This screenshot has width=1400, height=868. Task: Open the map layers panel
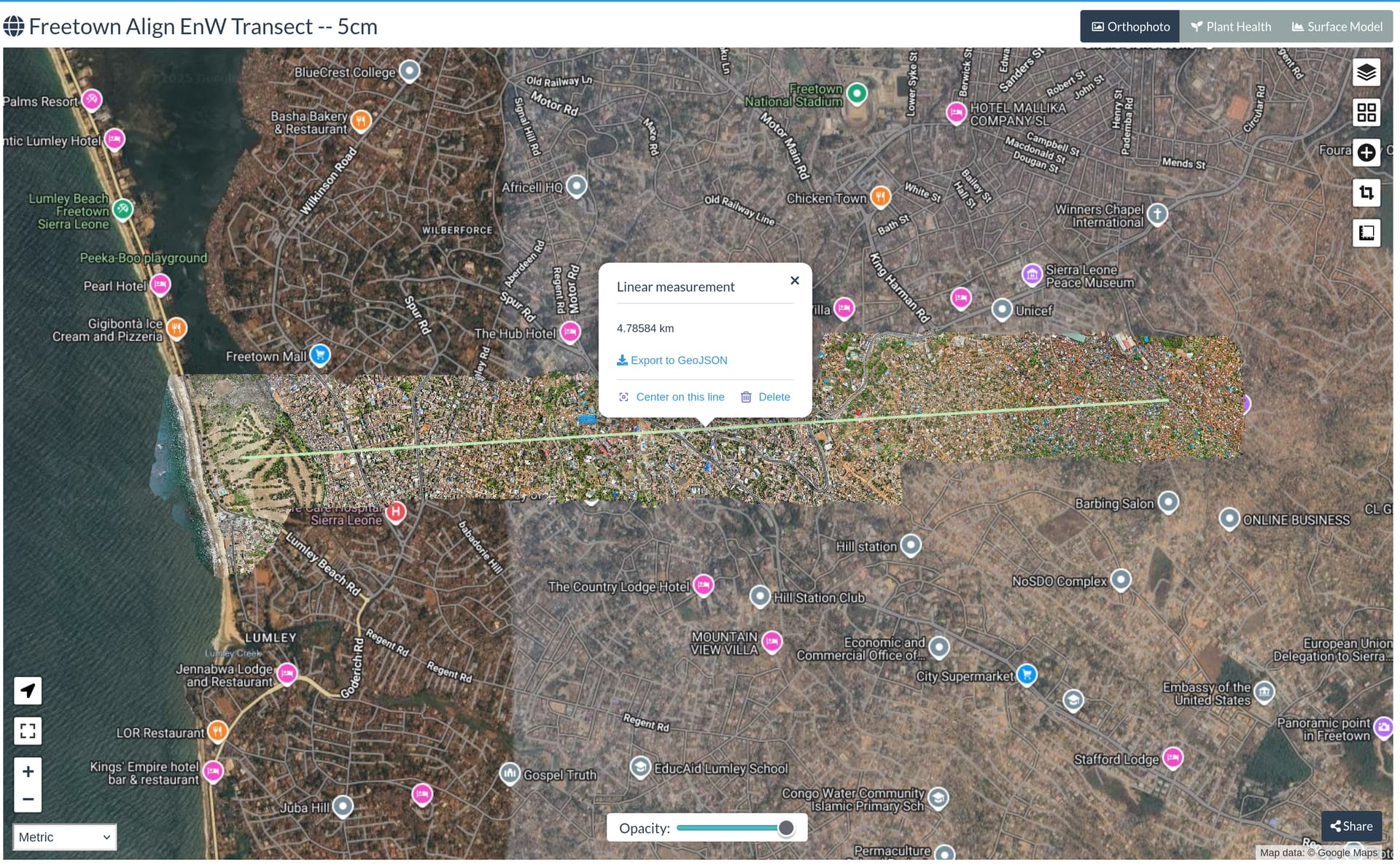[x=1367, y=72]
